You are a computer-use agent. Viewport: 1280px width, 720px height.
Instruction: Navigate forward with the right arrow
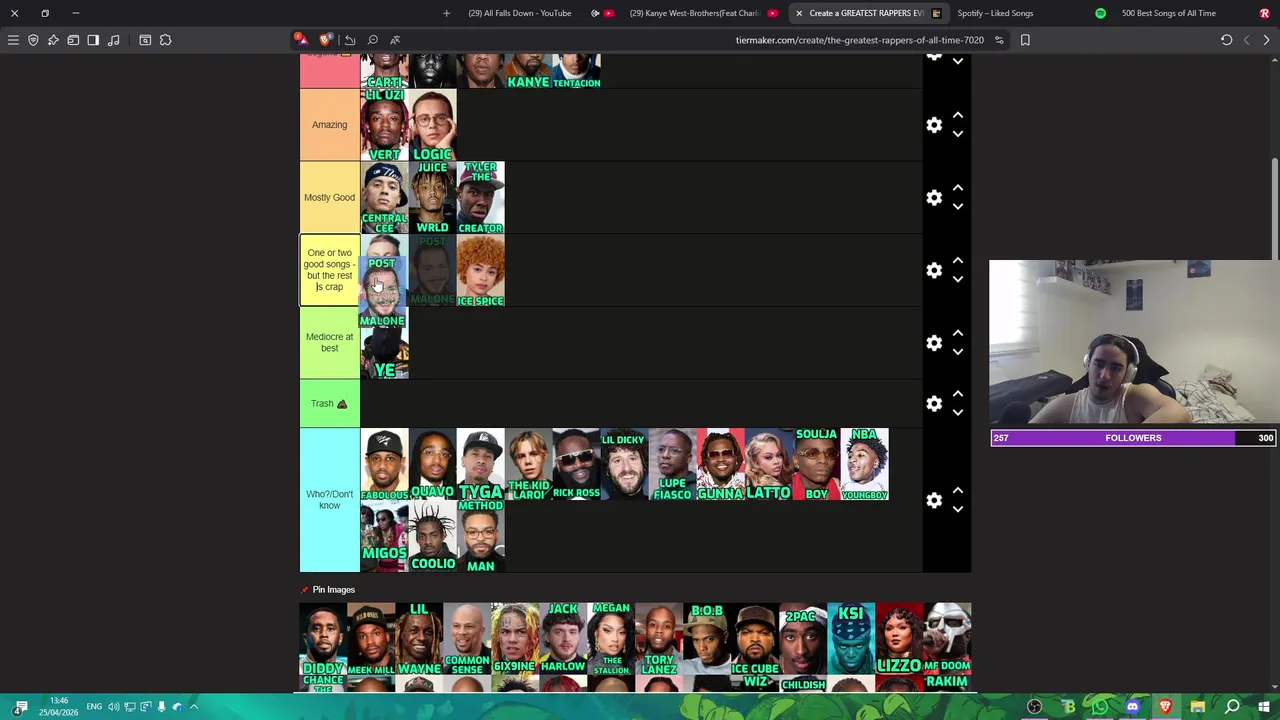(x=1266, y=40)
